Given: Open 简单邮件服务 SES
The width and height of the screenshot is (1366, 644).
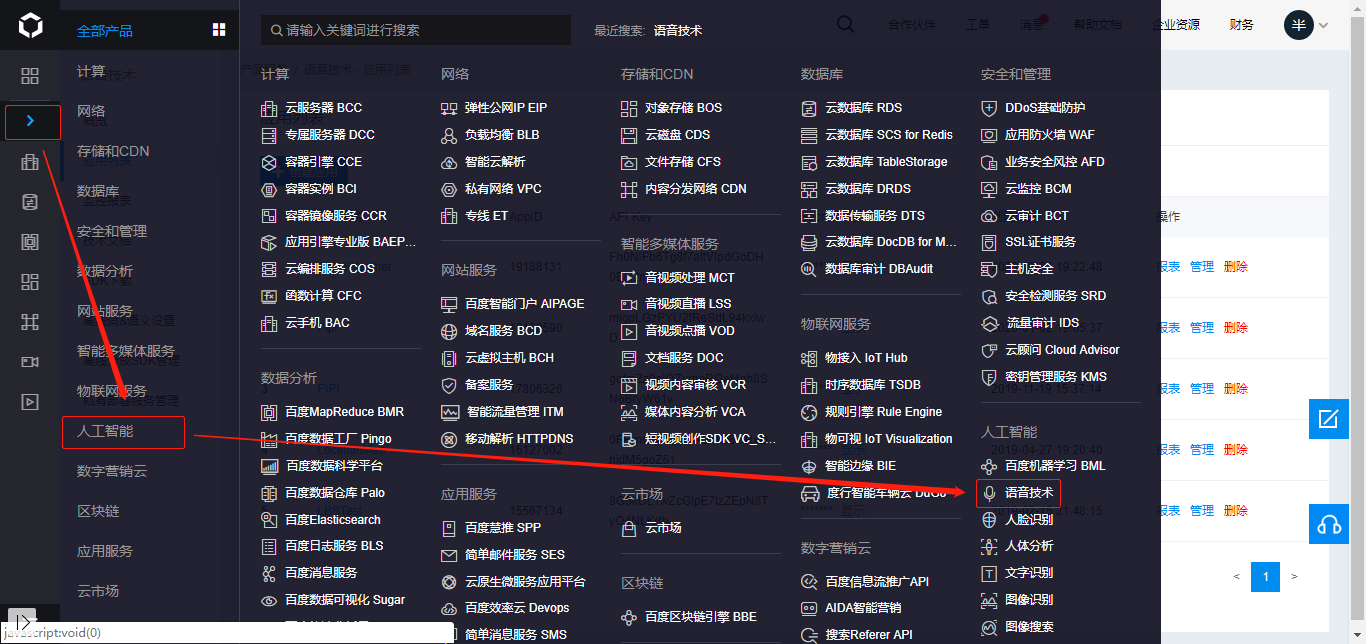Looking at the screenshot, I should pos(503,554).
